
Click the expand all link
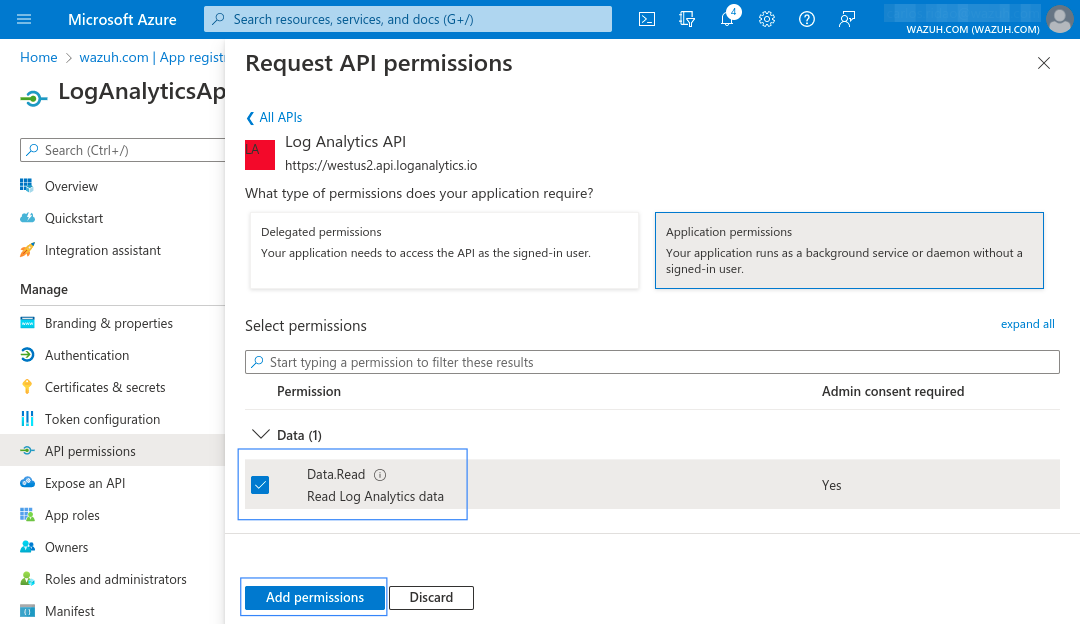coord(1027,324)
